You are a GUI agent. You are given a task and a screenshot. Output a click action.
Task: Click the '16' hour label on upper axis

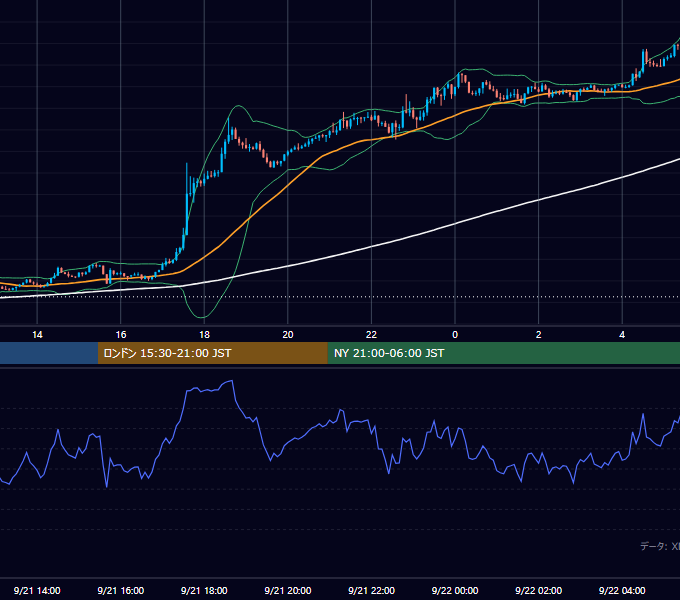point(121,335)
